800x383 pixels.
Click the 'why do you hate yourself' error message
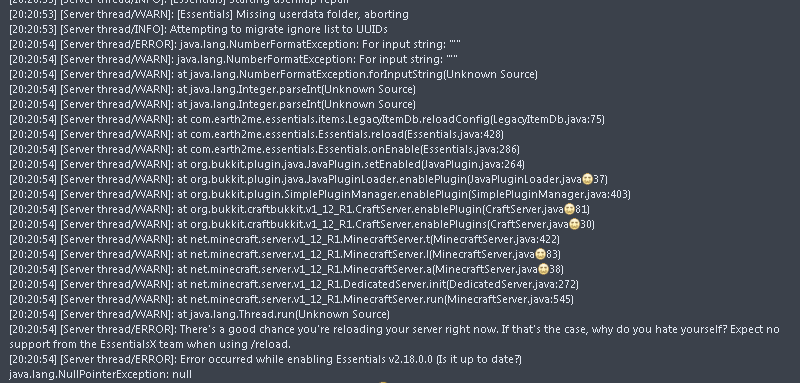coord(394,337)
